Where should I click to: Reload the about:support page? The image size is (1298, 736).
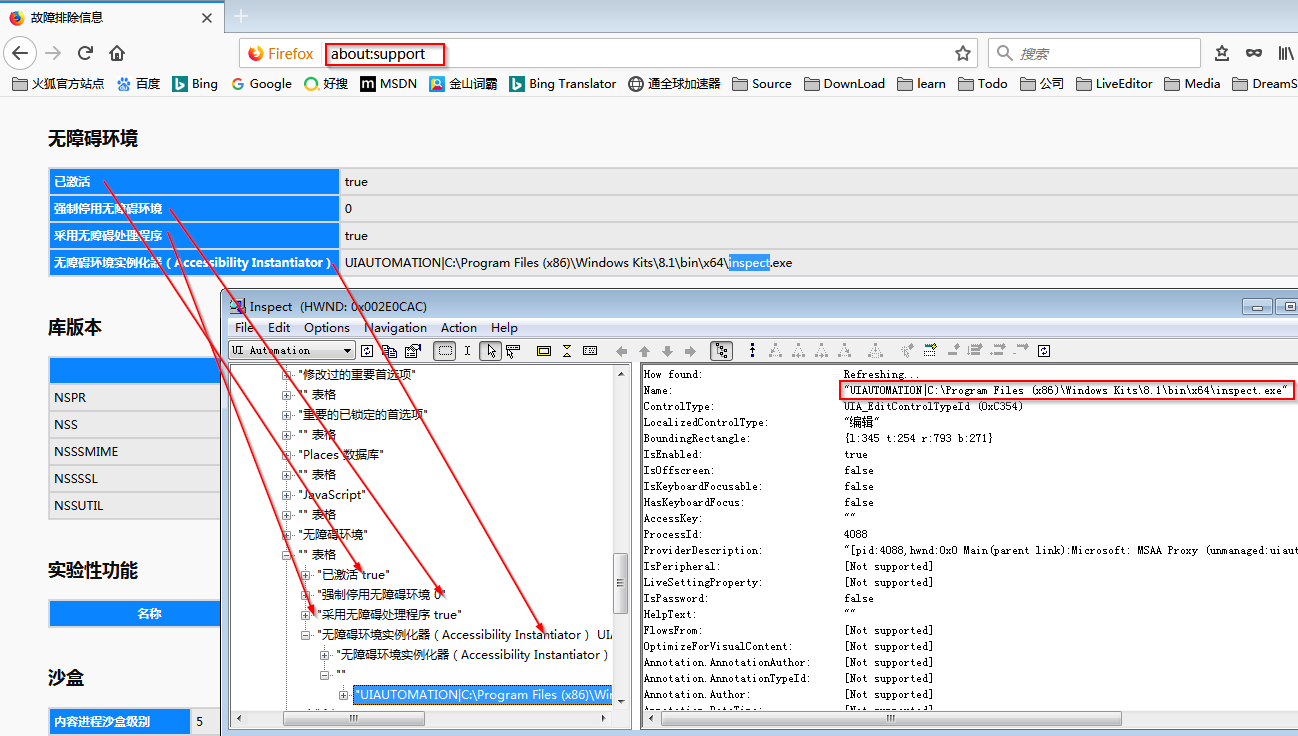(85, 53)
